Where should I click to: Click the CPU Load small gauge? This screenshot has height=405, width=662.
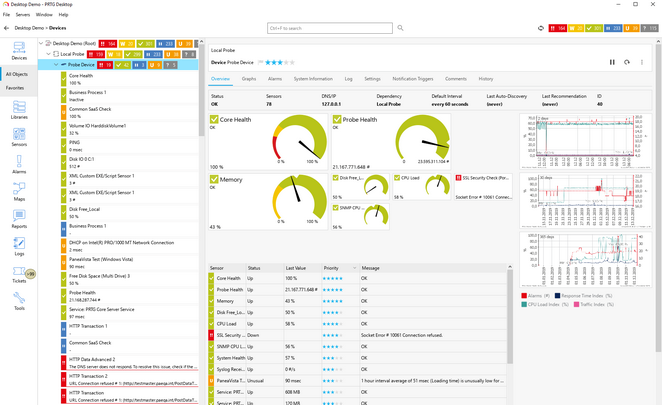[x=421, y=187]
